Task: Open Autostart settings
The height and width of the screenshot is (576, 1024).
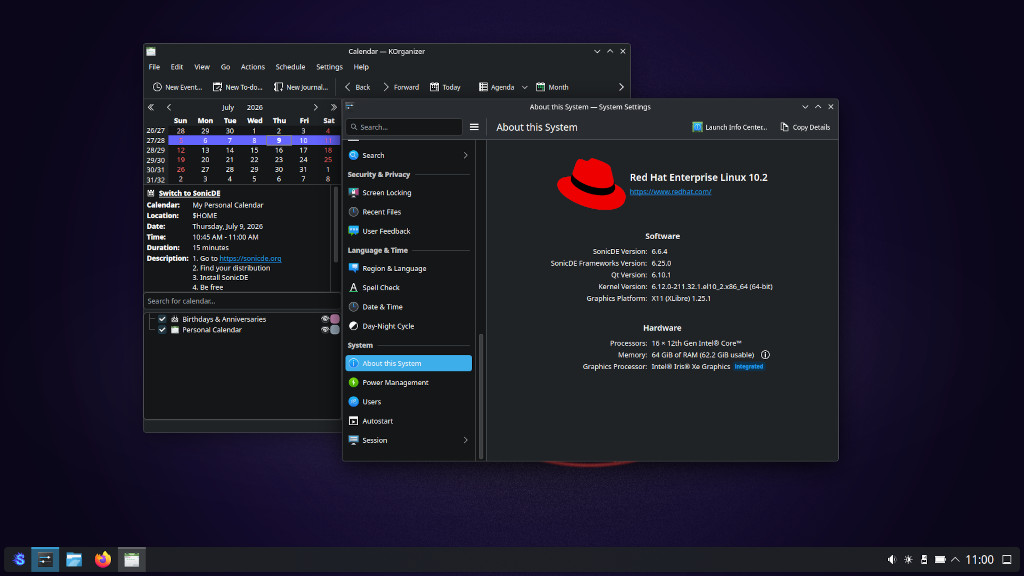Action: click(408, 421)
